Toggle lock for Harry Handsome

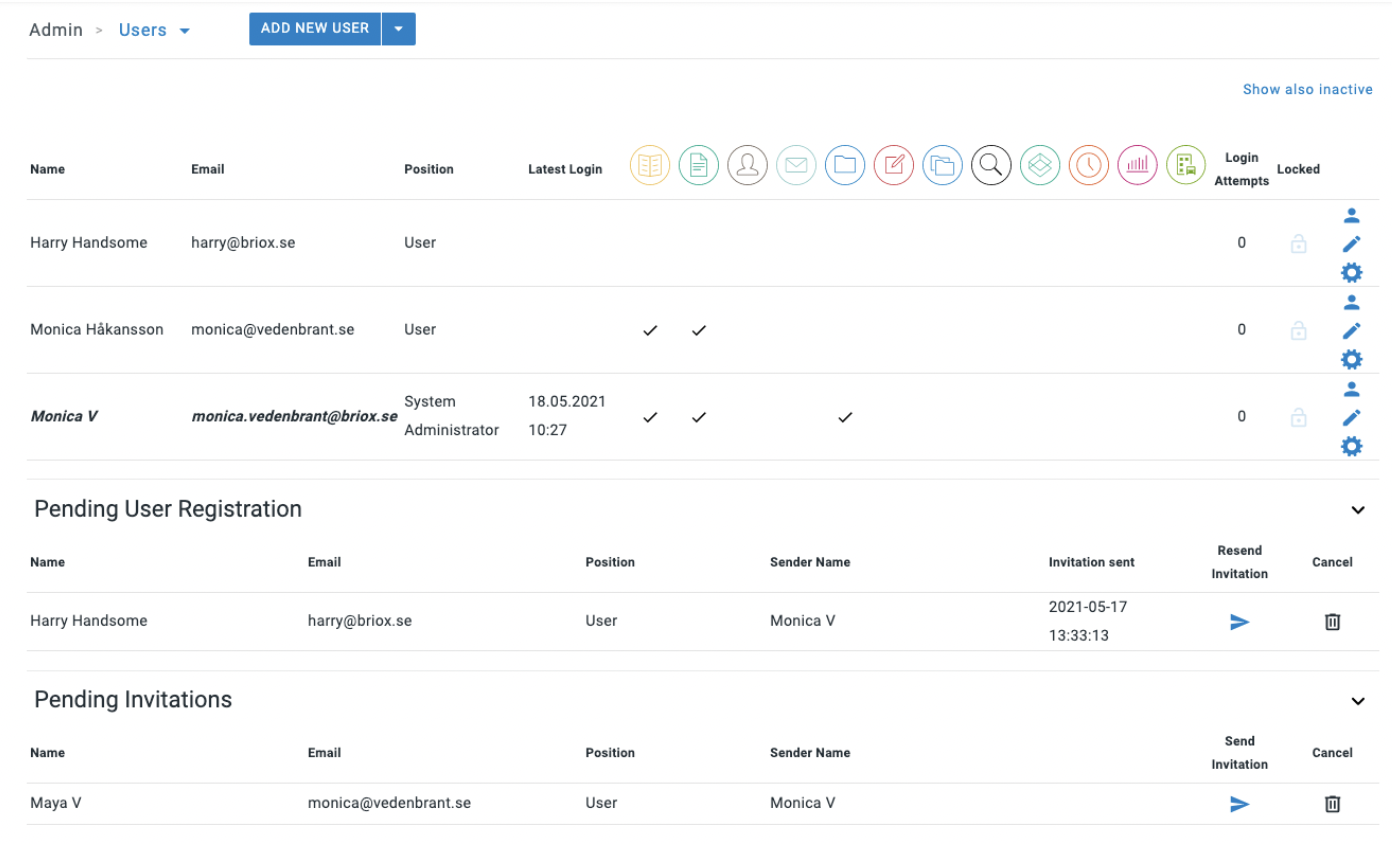tap(1298, 243)
